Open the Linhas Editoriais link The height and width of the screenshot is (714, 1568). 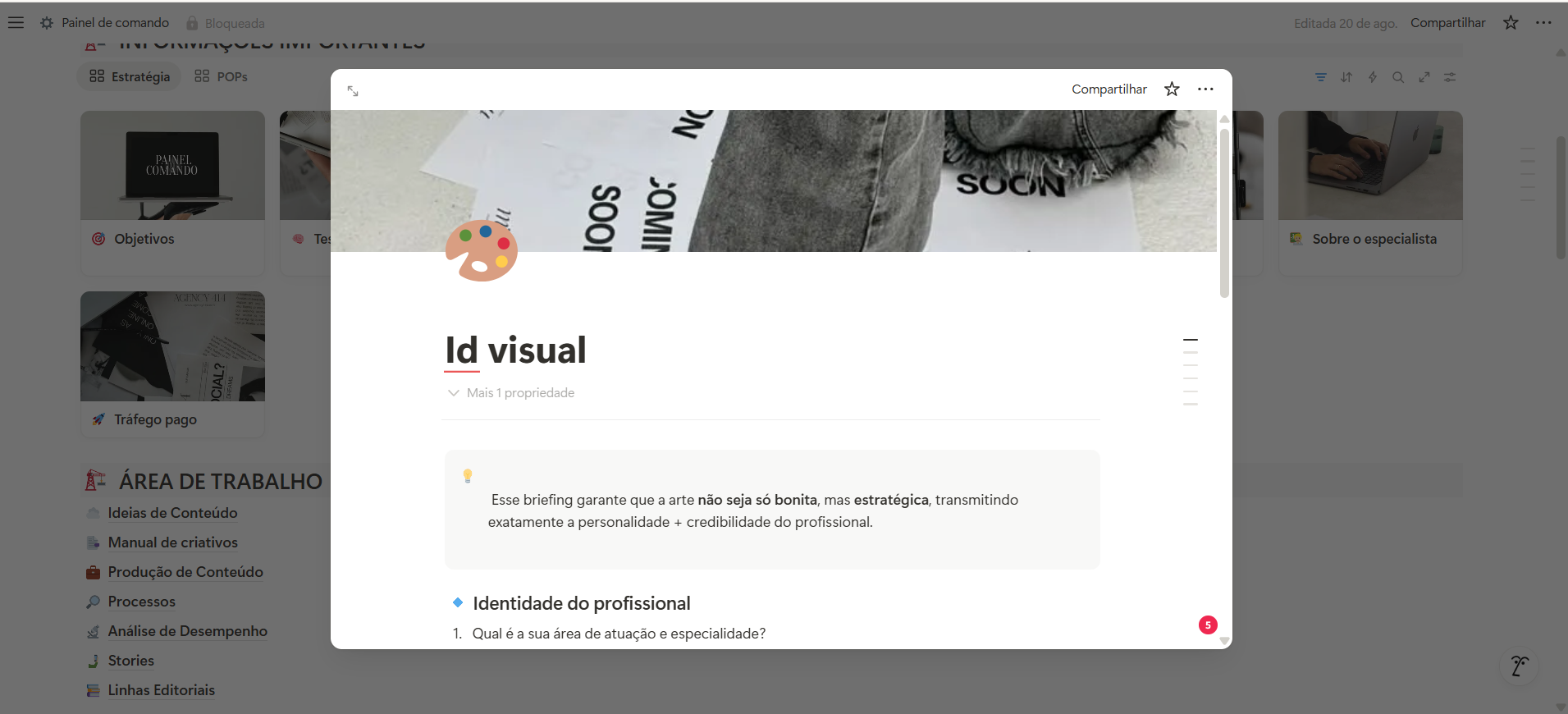161,690
